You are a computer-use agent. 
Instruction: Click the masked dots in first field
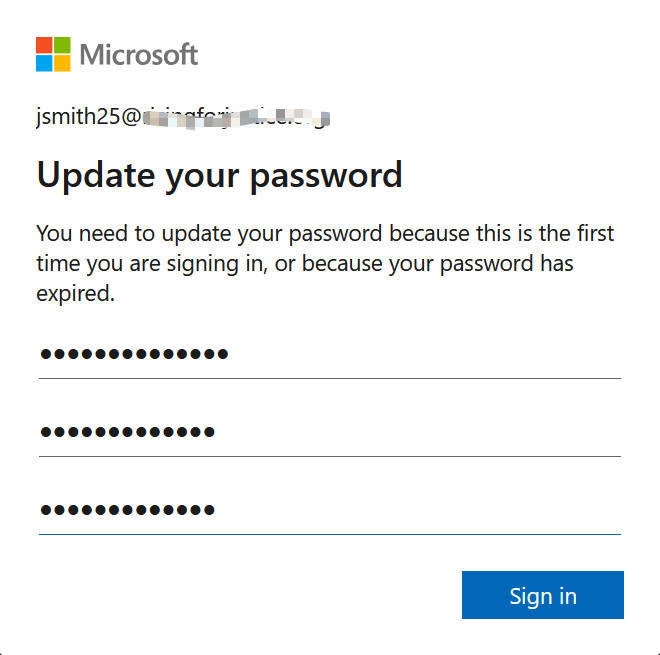134,354
